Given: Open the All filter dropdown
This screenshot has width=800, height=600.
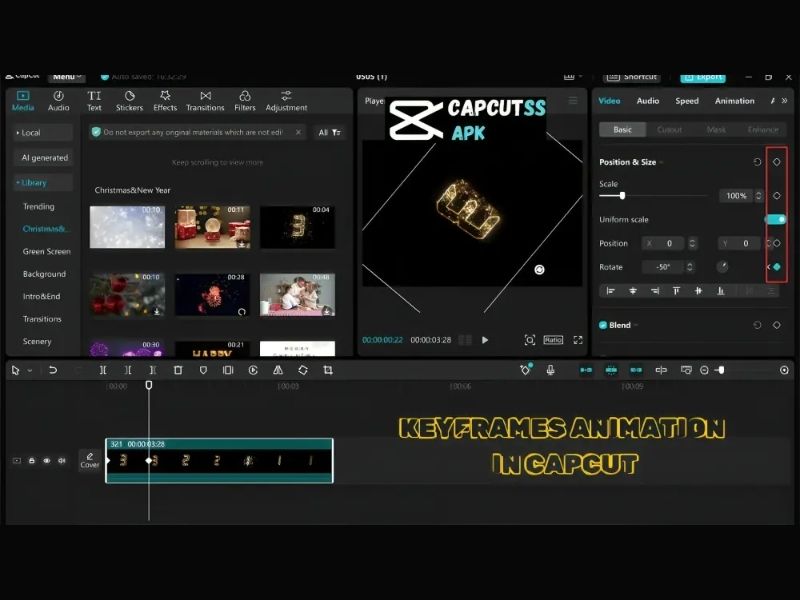Looking at the screenshot, I should 329,132.
